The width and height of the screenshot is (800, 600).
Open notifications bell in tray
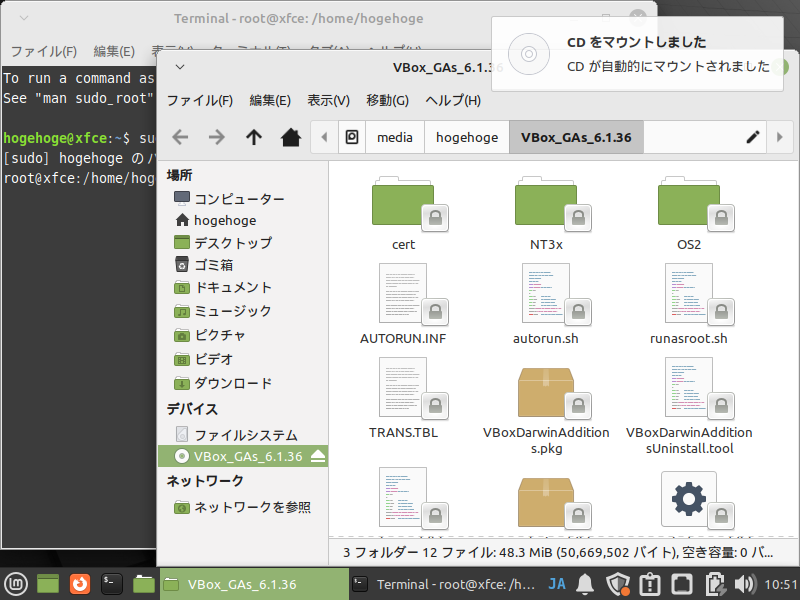point(585,584)
